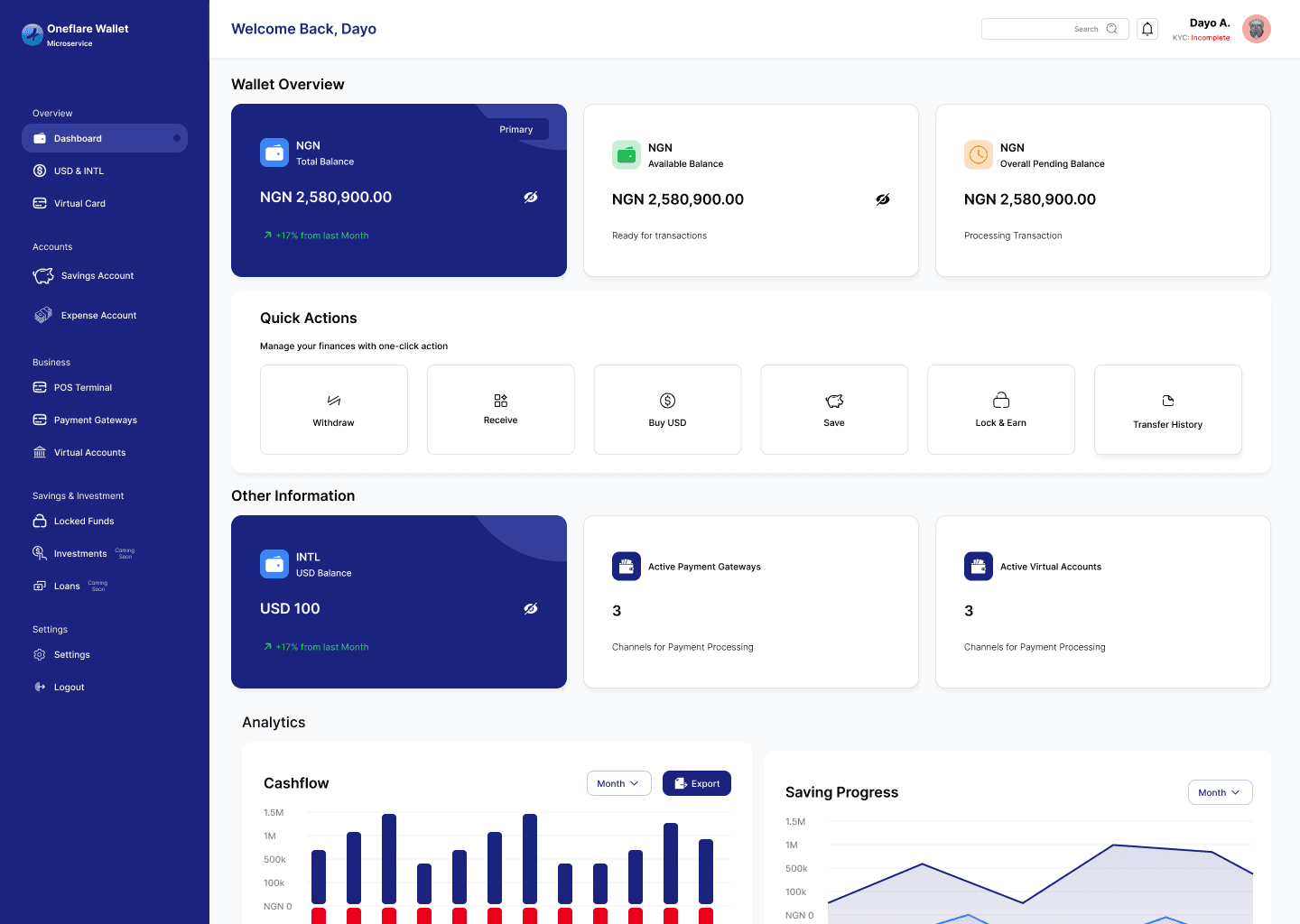Open Virtual Accounts label in the sidebar
Screen dimensions: 1300x924
coord(90,452)
